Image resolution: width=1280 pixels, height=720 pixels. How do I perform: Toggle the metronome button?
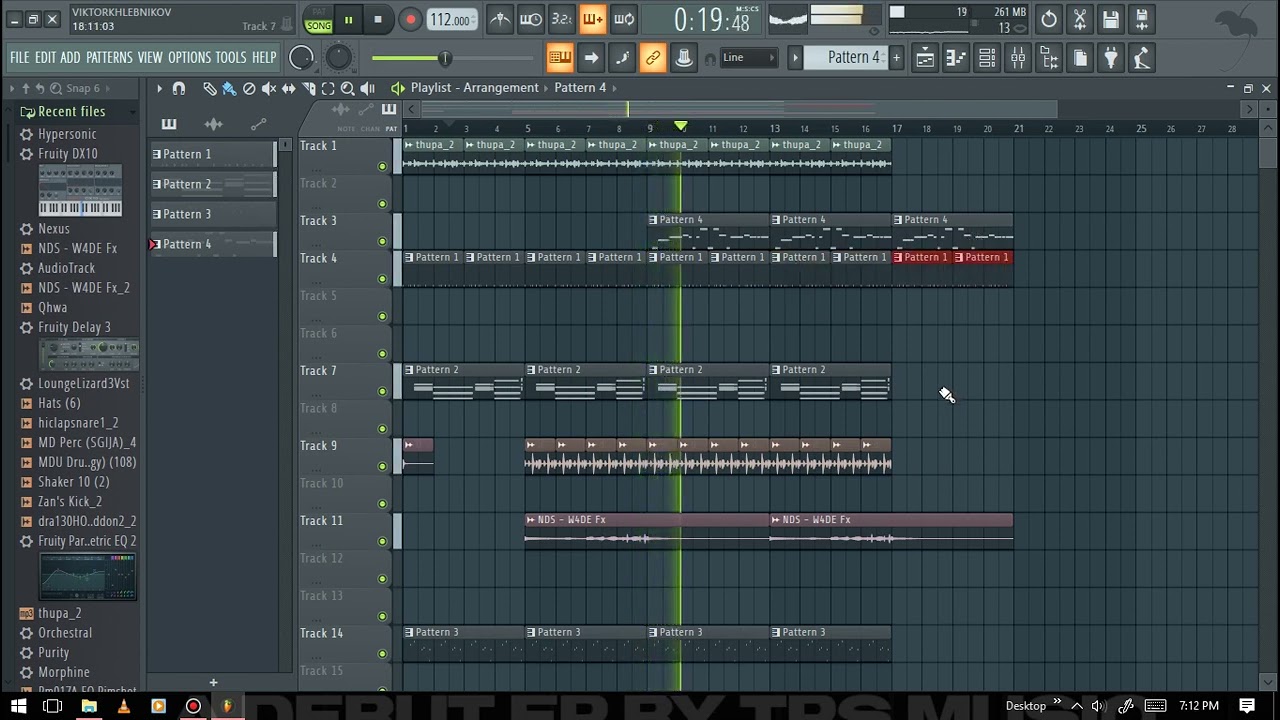pos(500,19)
